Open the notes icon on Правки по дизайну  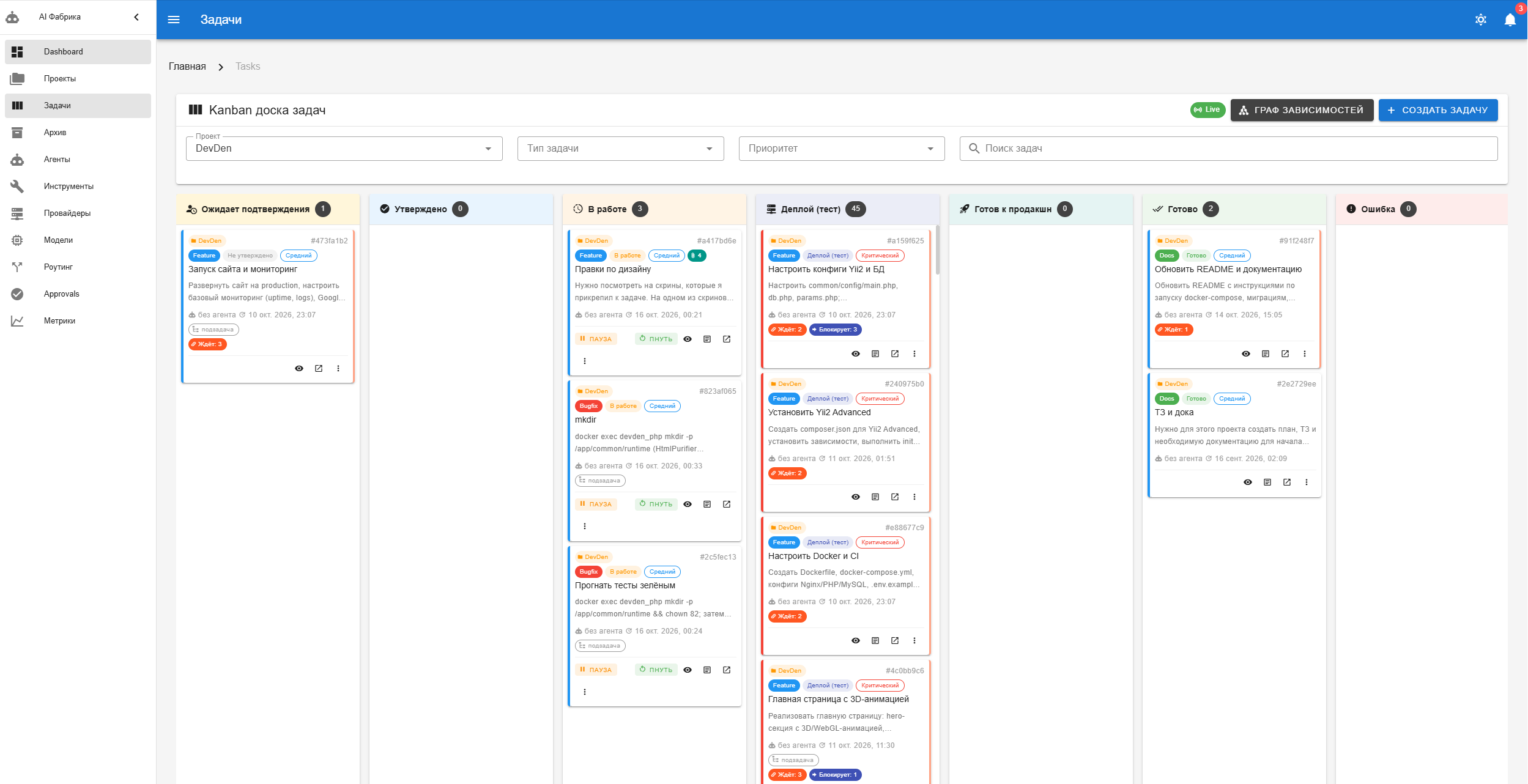coord(707,339)
